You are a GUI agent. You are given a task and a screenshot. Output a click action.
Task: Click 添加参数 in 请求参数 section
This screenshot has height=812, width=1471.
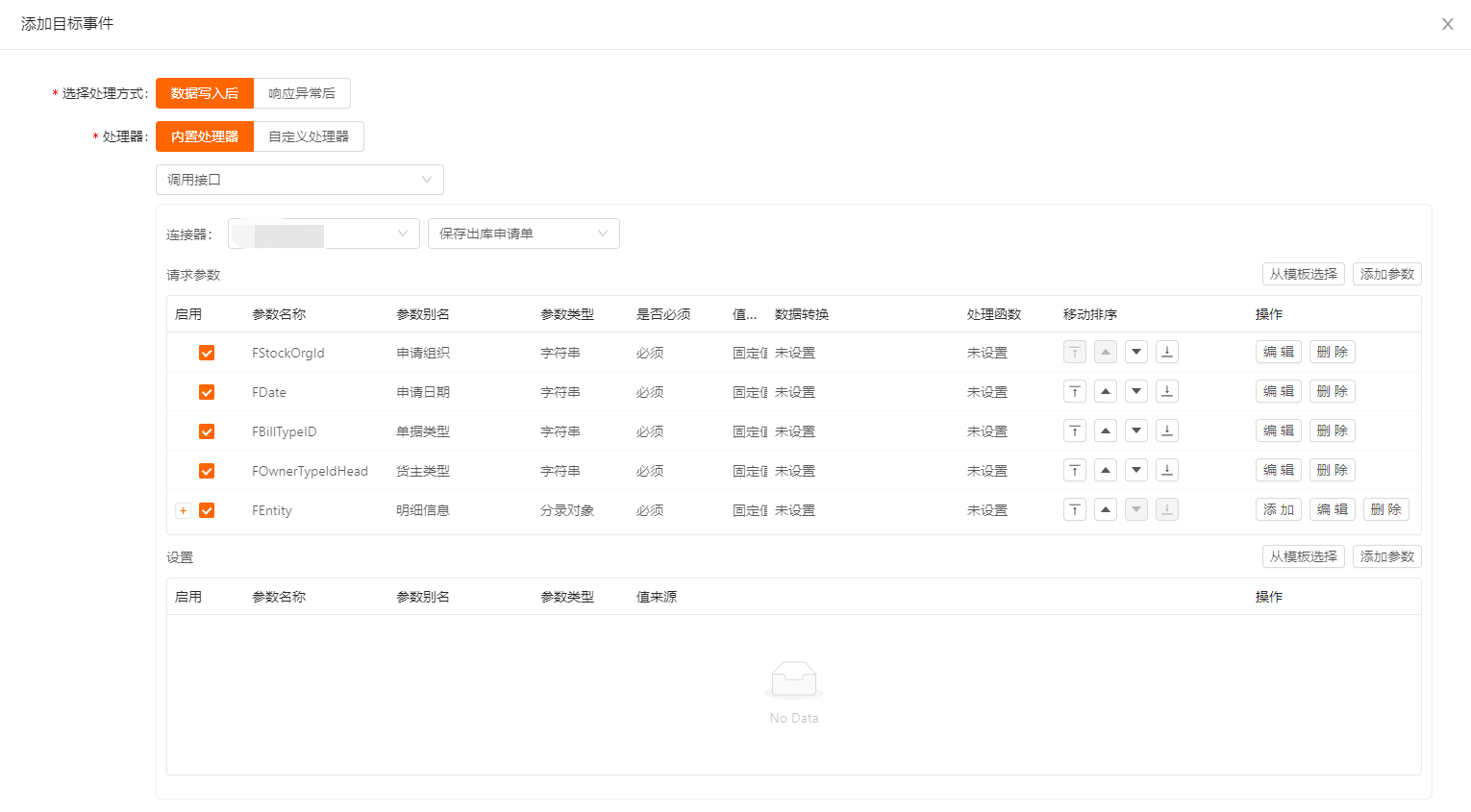(1386, 274)
